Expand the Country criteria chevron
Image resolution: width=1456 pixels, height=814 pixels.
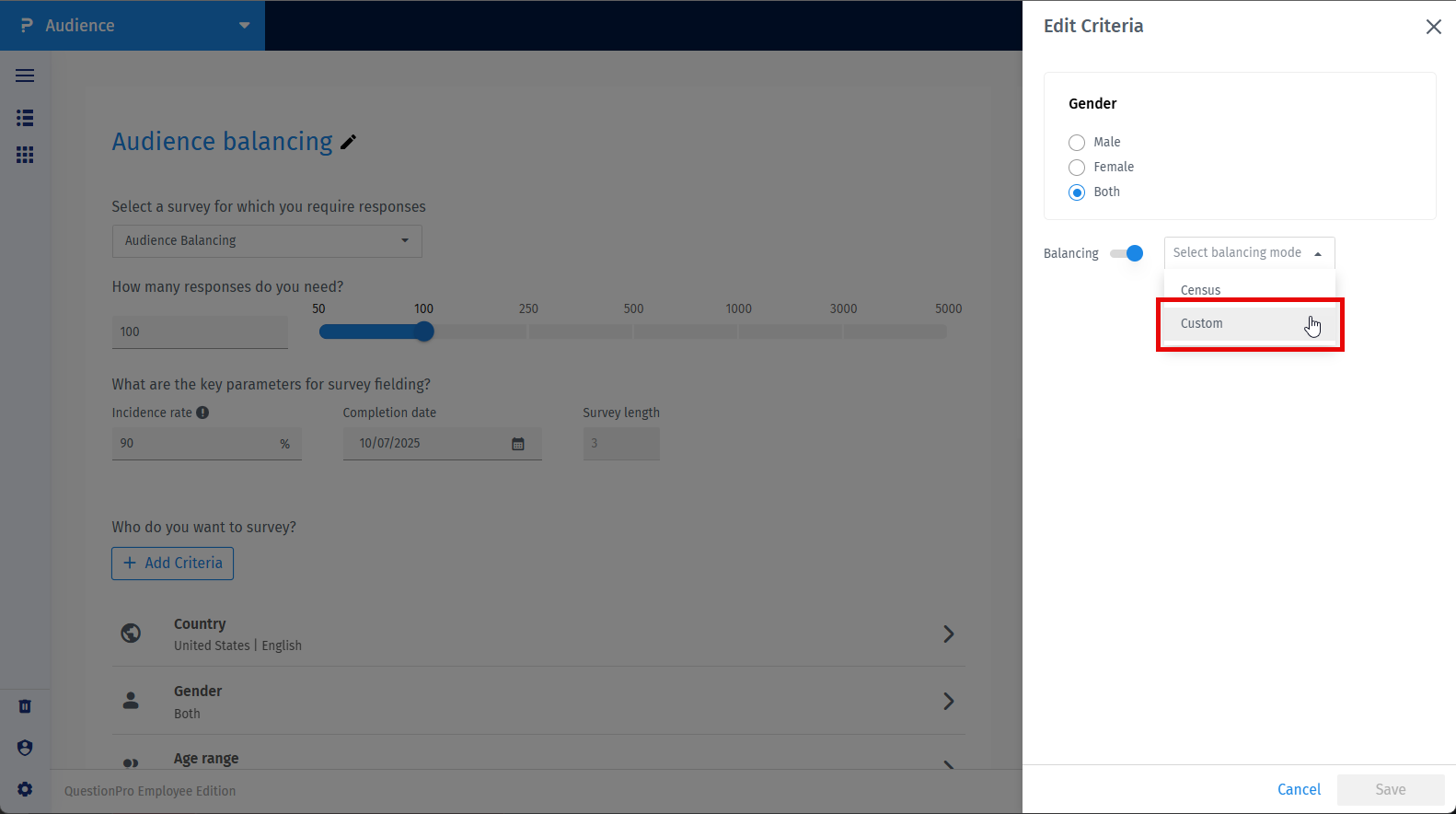[949, 634]
